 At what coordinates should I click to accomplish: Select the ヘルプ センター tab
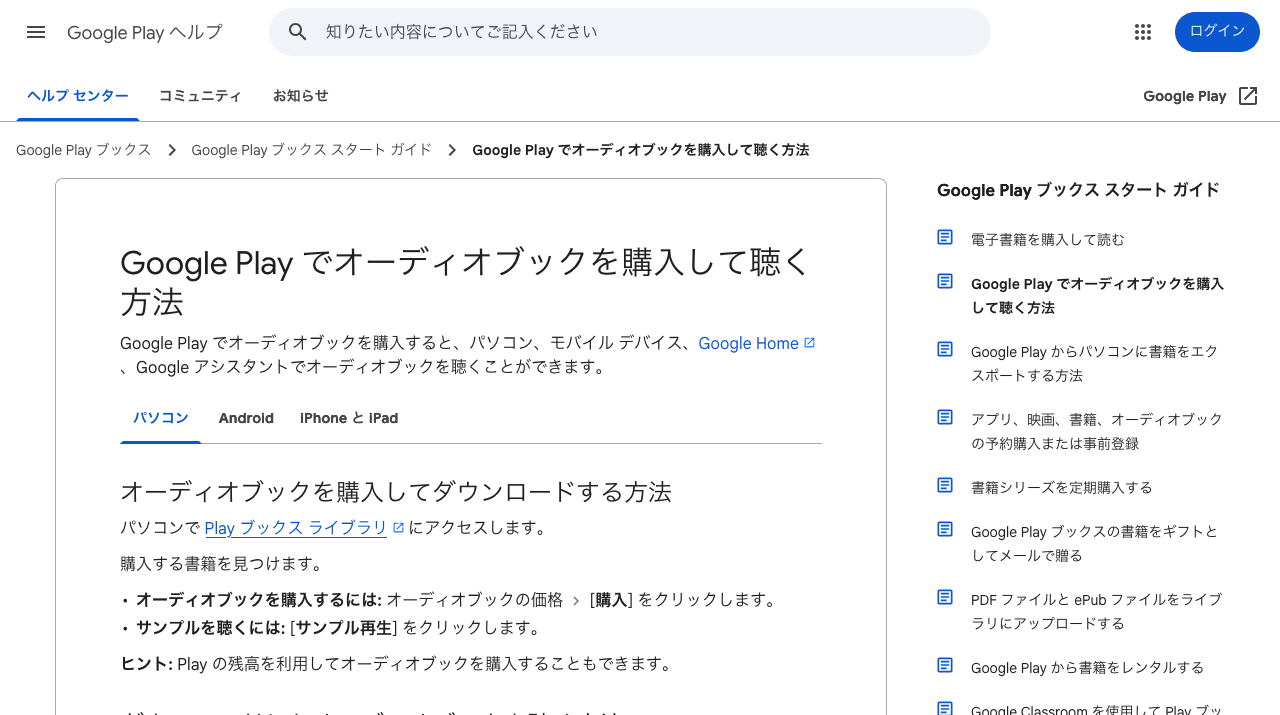78,96
